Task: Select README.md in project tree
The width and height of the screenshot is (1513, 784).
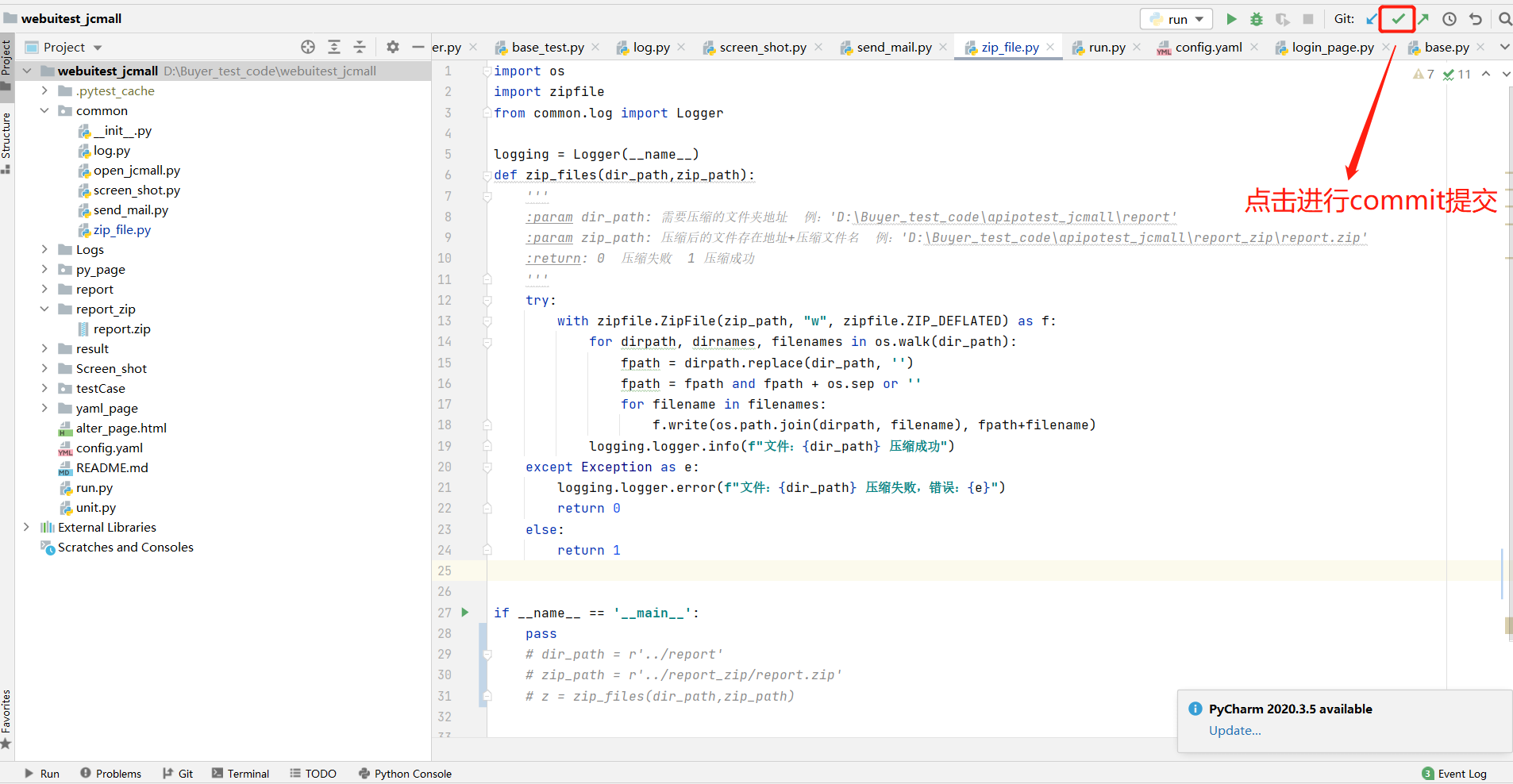Action: pos(112,467)
